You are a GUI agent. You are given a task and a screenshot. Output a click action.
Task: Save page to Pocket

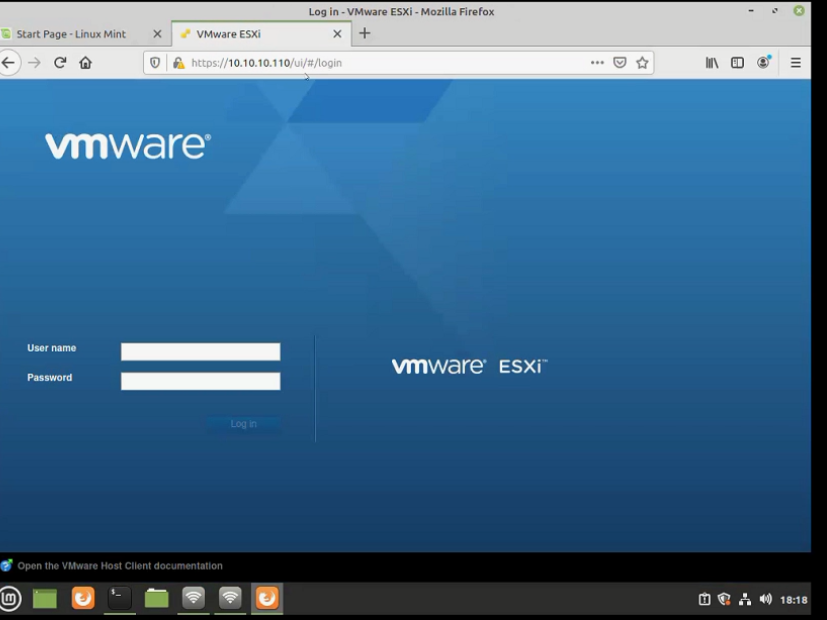coord(620,63)
